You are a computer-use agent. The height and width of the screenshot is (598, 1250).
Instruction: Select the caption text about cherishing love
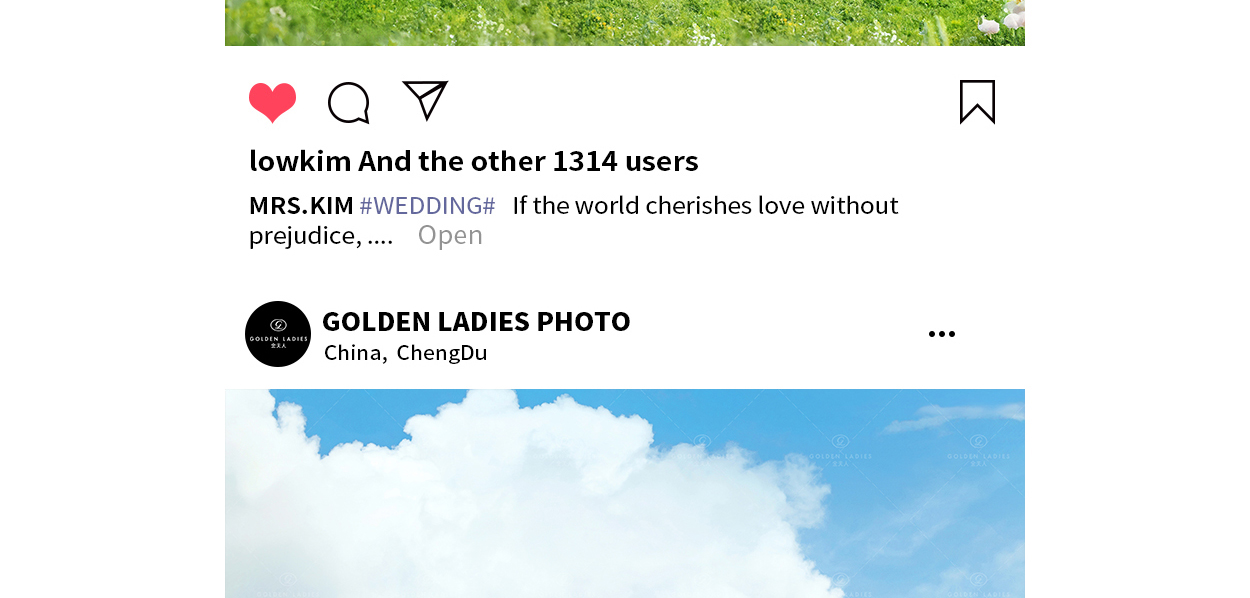point(574,220)
